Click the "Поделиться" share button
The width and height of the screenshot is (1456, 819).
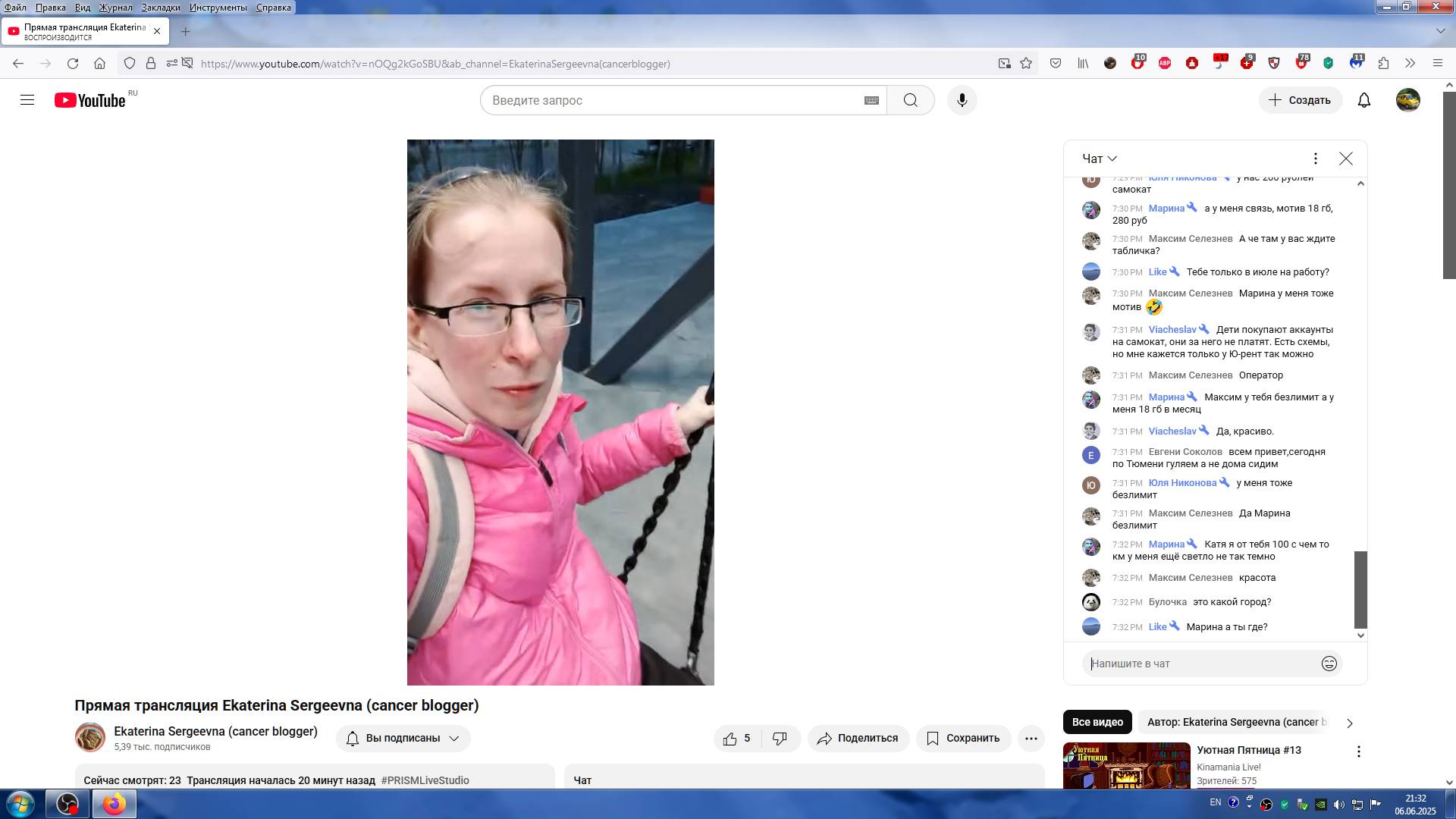858,738
